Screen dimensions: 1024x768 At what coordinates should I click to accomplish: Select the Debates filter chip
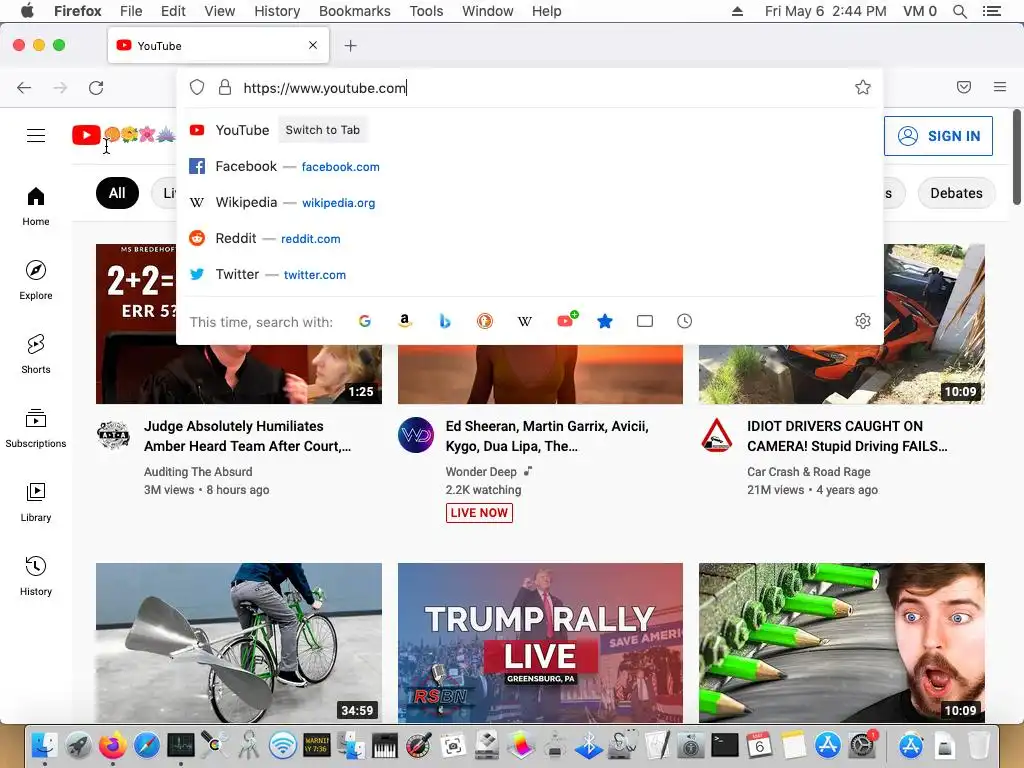pyautogui.click(x=956, y=193)
